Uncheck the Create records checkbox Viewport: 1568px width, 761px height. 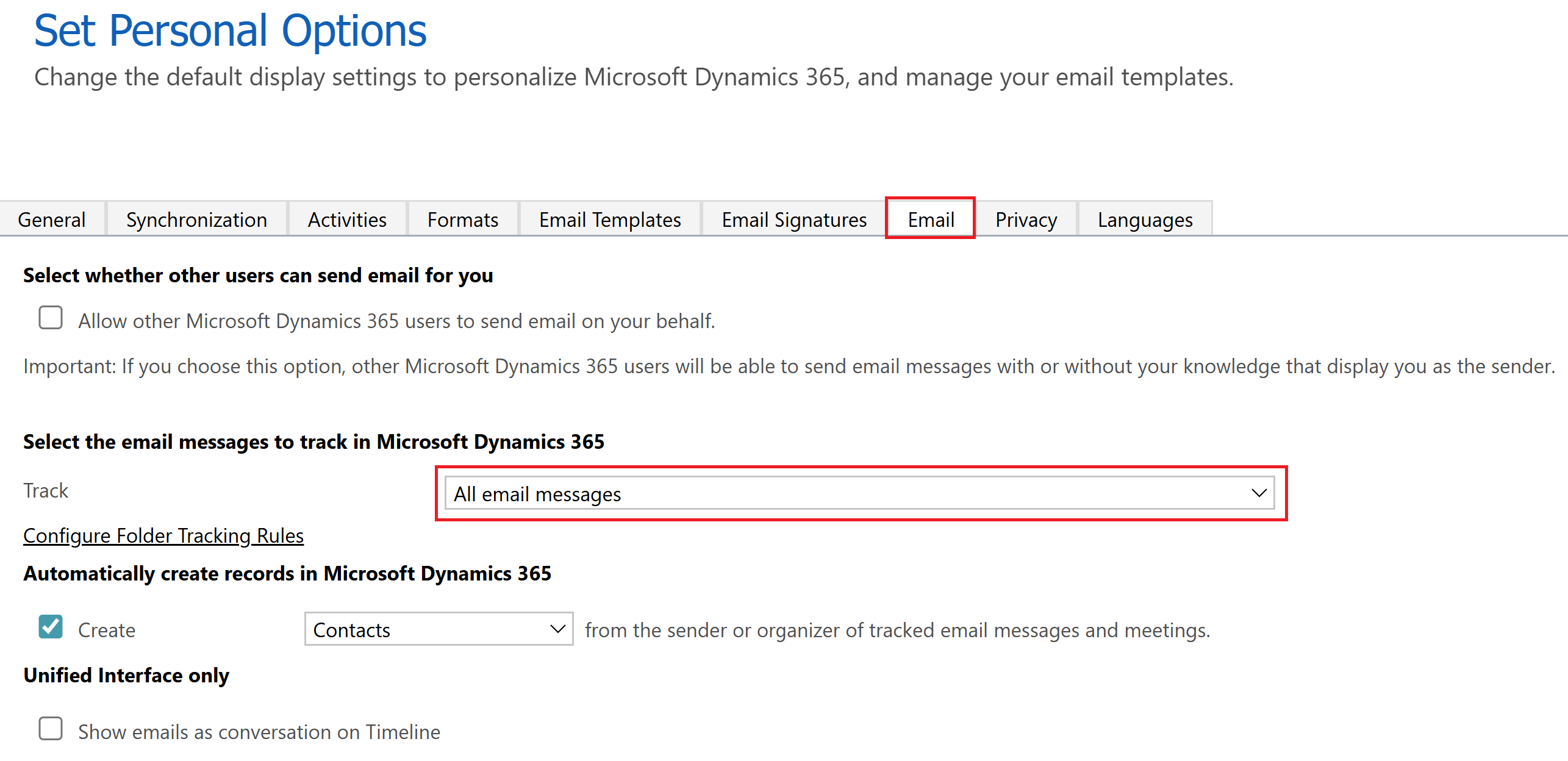click(51, 626)
